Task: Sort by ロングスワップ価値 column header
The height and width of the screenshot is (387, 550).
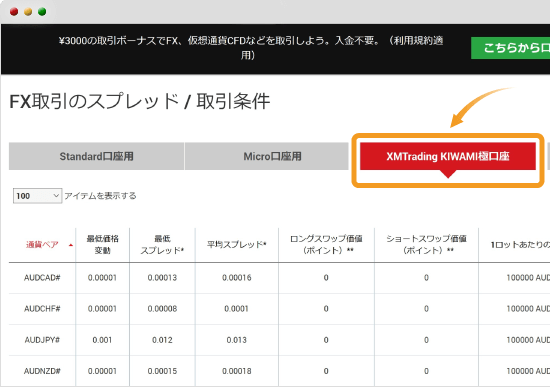Action: pyautogui.click(x=326, y=245)
